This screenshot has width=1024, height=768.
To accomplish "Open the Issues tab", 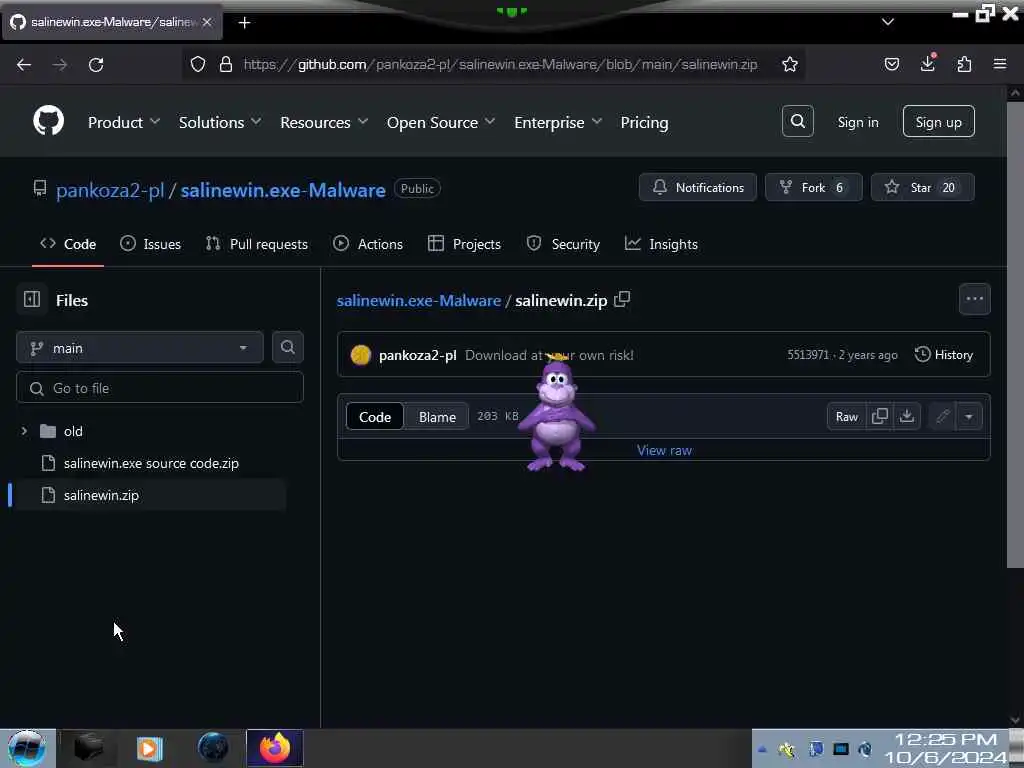I will pyautogui.click(x=151, y=244).
